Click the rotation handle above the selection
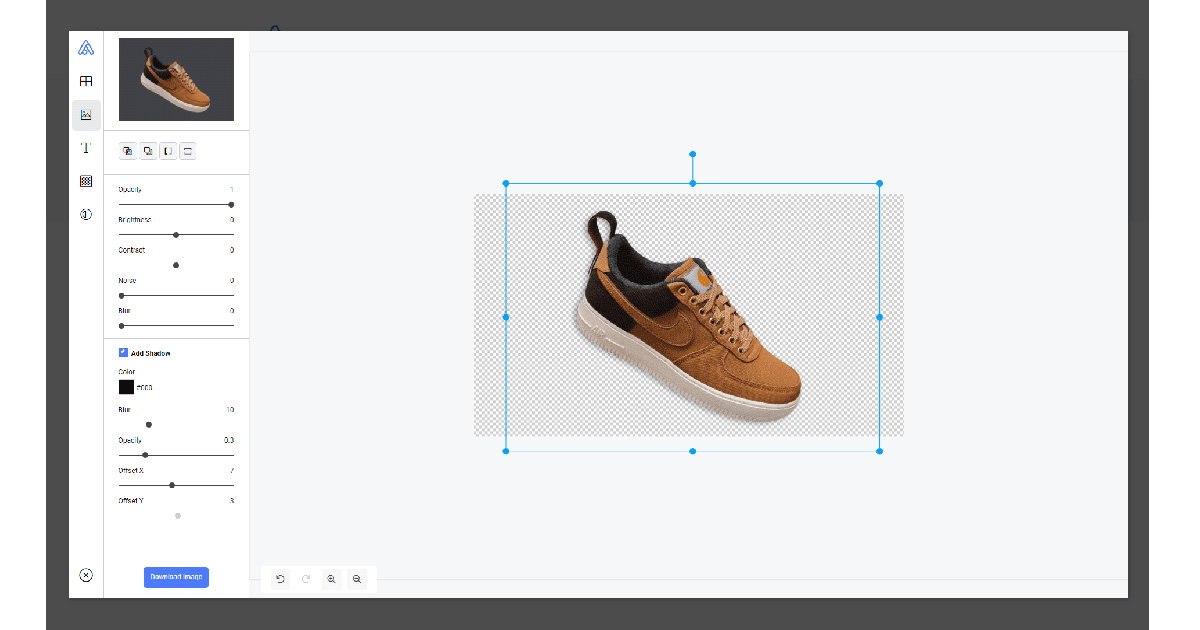The image size is (1200, 630). click(692, 154)
